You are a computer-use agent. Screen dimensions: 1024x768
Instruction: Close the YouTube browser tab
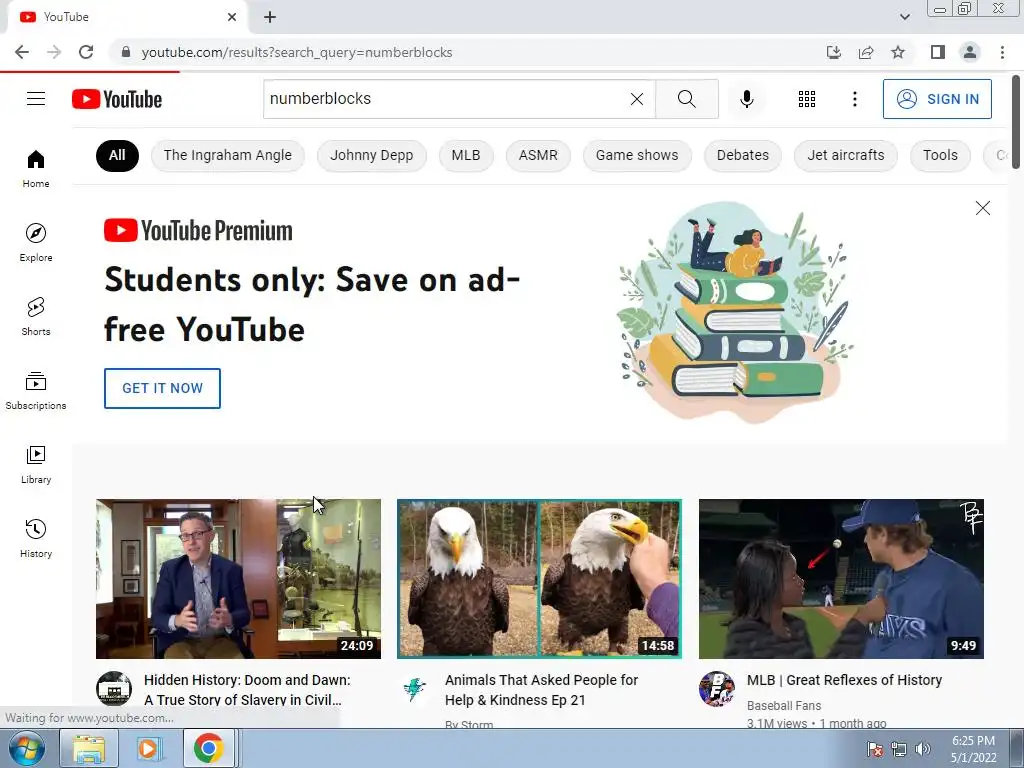pos(232,17)
